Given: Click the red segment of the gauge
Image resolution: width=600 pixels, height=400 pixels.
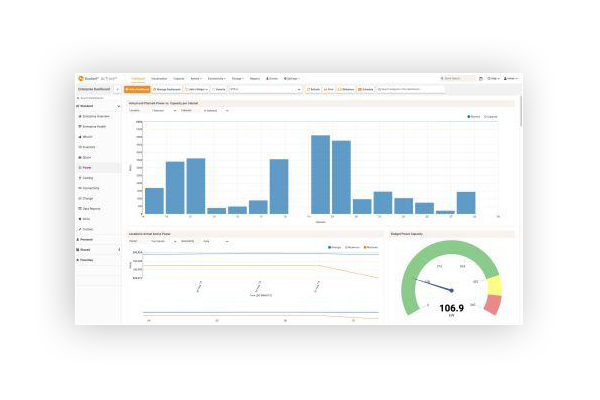Looking at the screenshot, I should tap(493, 304).
